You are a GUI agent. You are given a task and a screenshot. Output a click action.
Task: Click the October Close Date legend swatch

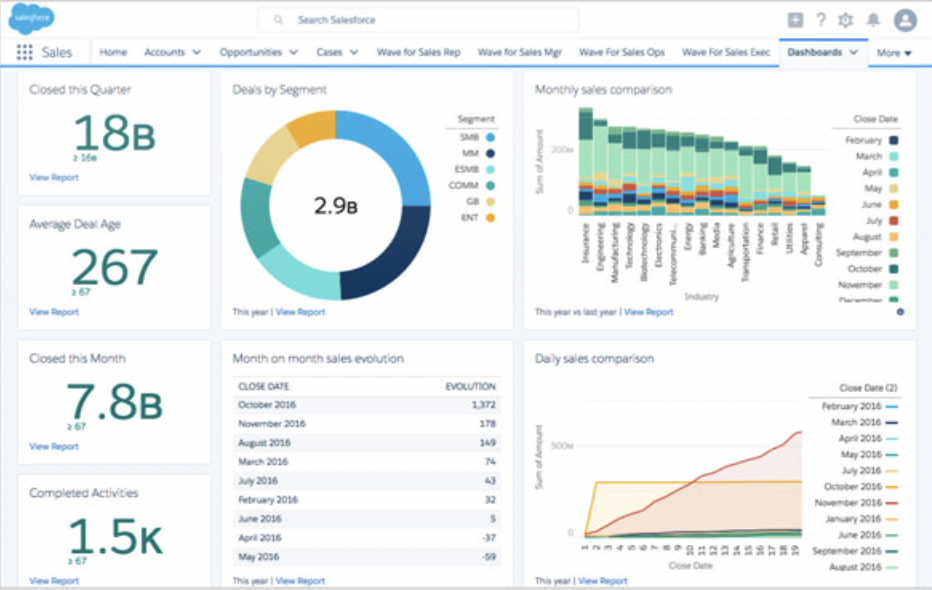coord(893,269)
